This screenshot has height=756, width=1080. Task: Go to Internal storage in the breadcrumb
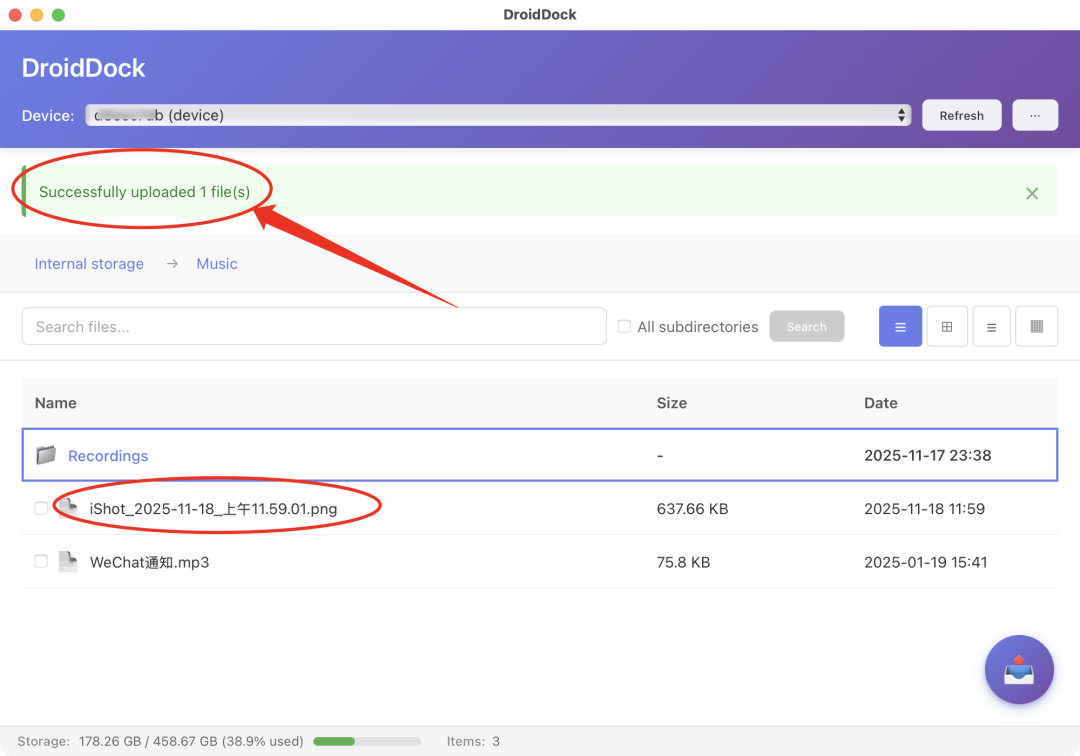pyautogui.click(x=89, y=264)
